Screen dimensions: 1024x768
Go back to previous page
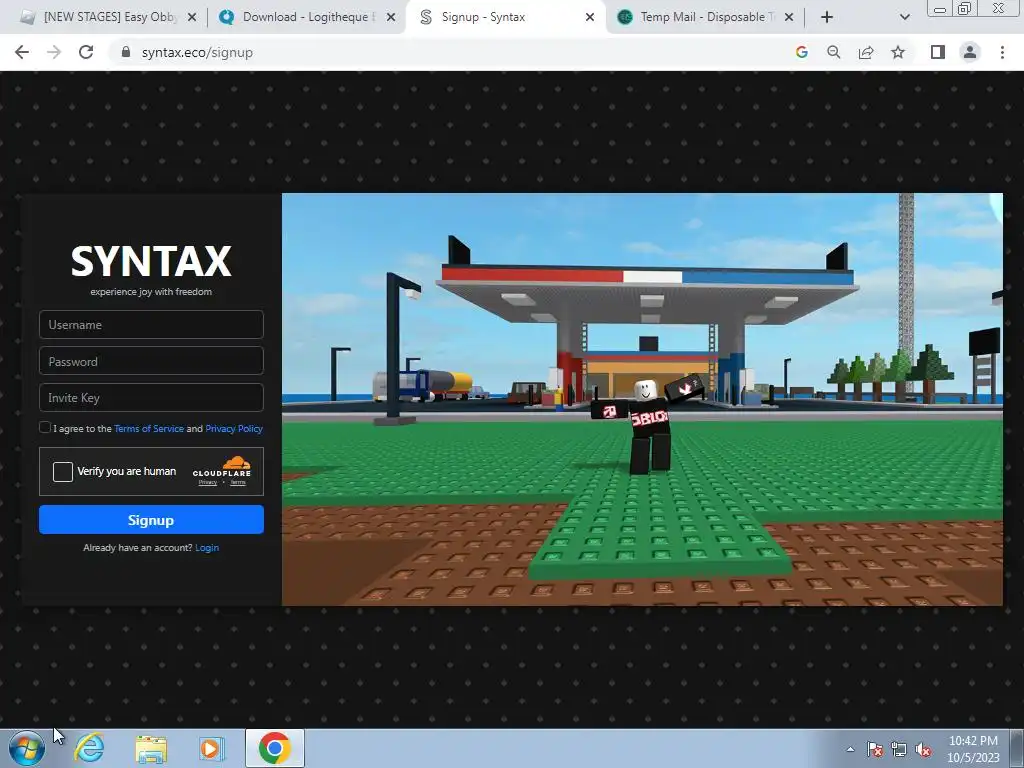pos(22,52)
